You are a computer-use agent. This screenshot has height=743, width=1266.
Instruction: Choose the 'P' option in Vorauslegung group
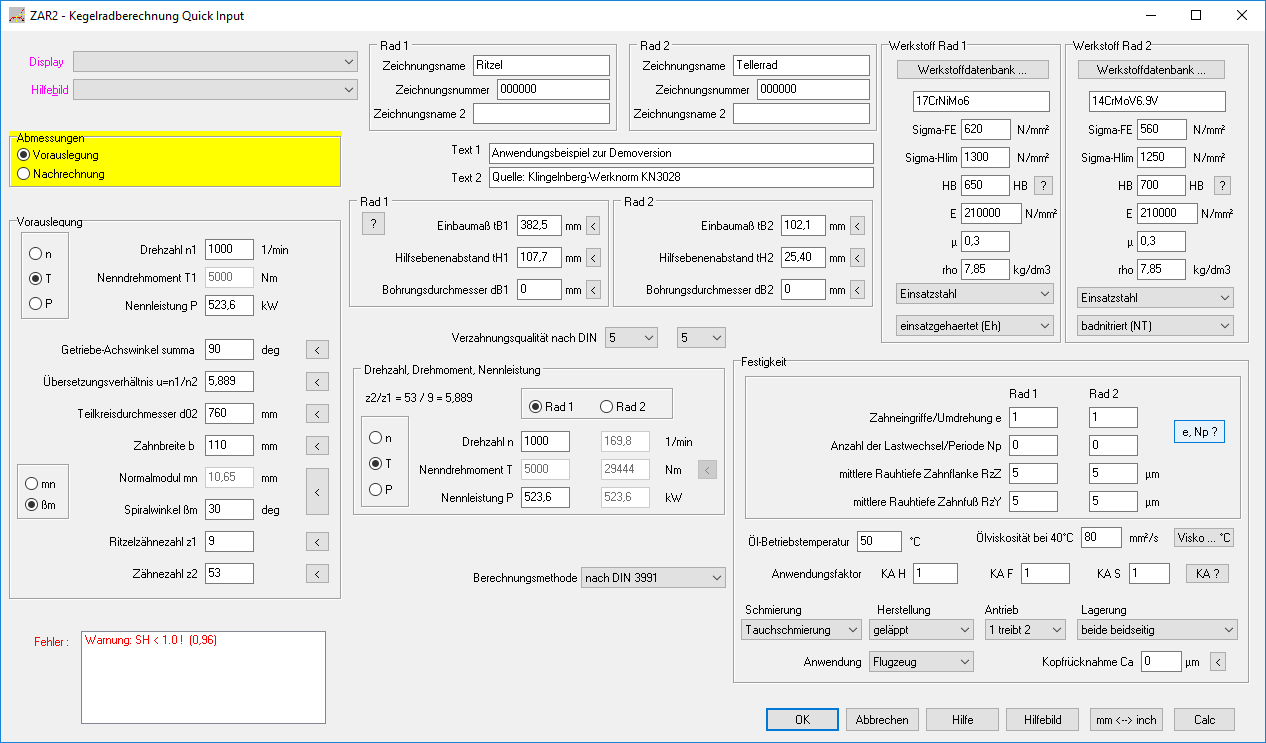click(41, 304)
